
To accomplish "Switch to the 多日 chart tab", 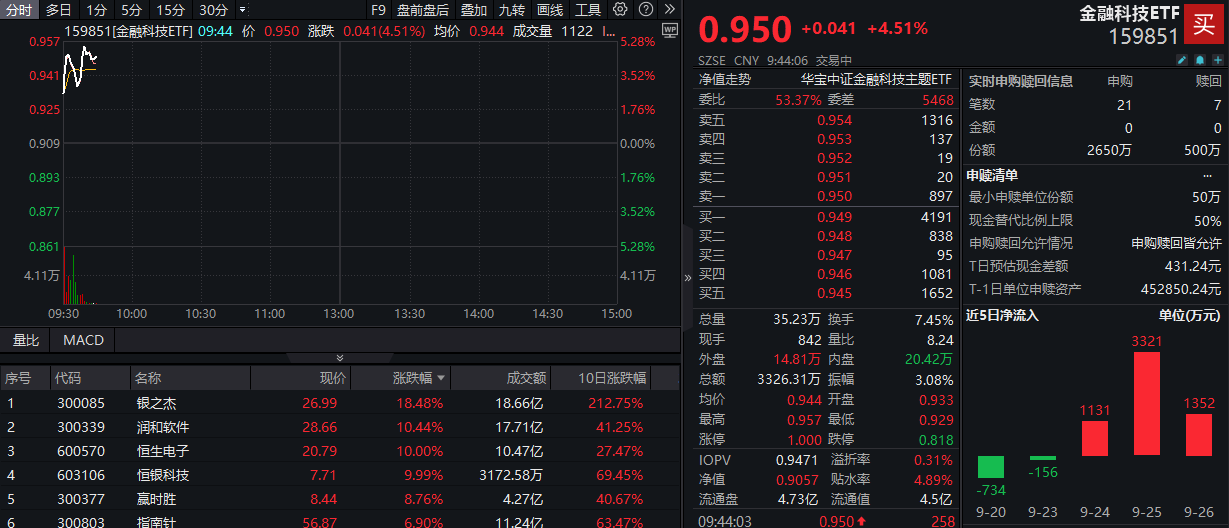I will point(59,10).
